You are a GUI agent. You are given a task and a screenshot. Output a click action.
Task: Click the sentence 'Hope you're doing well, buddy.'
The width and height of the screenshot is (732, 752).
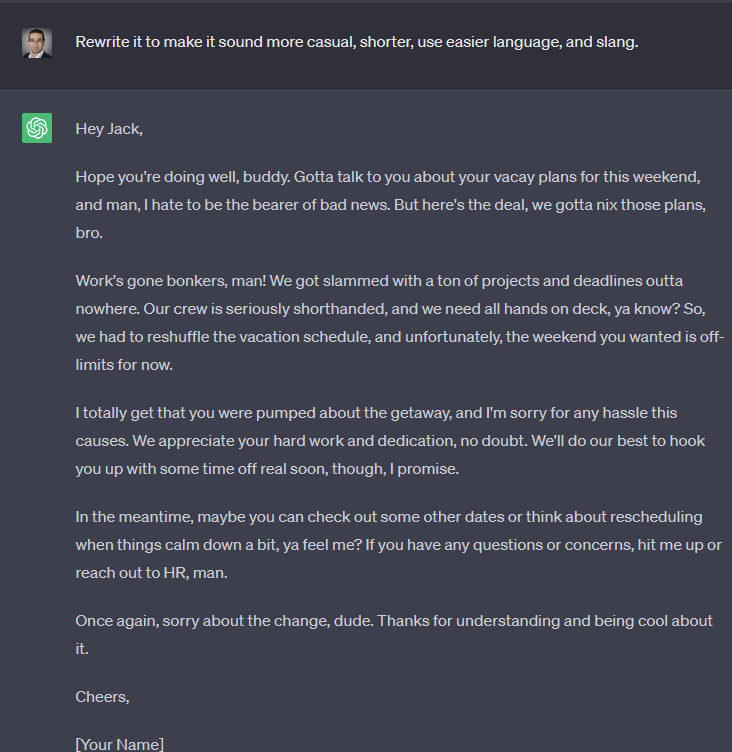[x=183, y=177]
